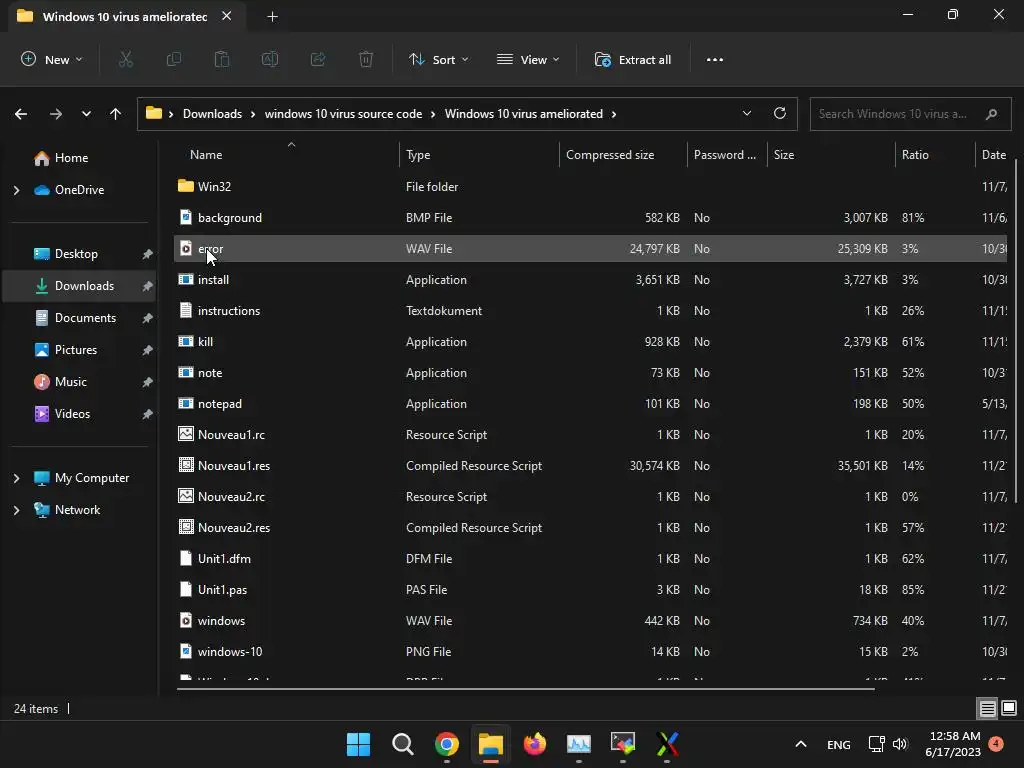Open the See more three-dots menu
The height and width of the screenshot is (768, 1024).
click(x=714, y=59)
